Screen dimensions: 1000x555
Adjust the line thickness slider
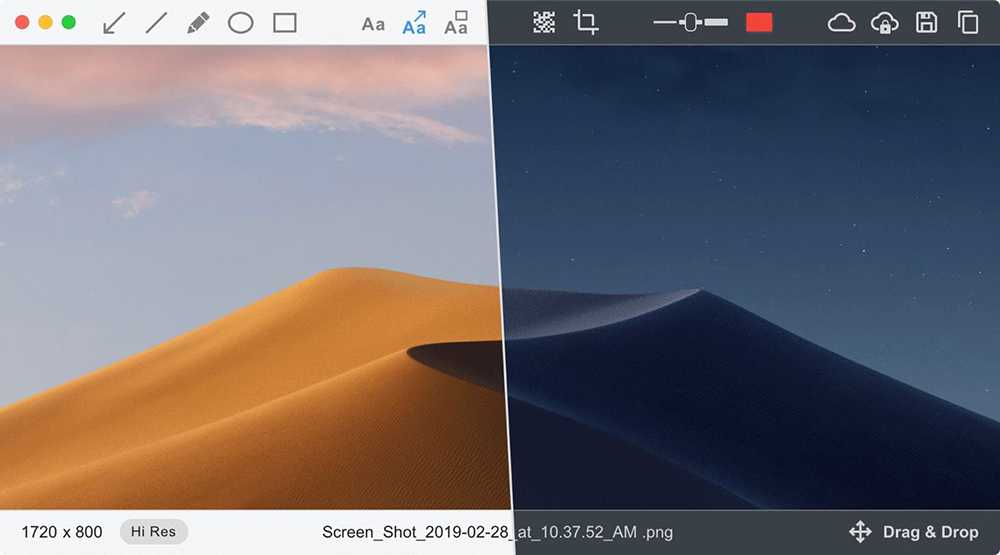(x=690, y=22)
